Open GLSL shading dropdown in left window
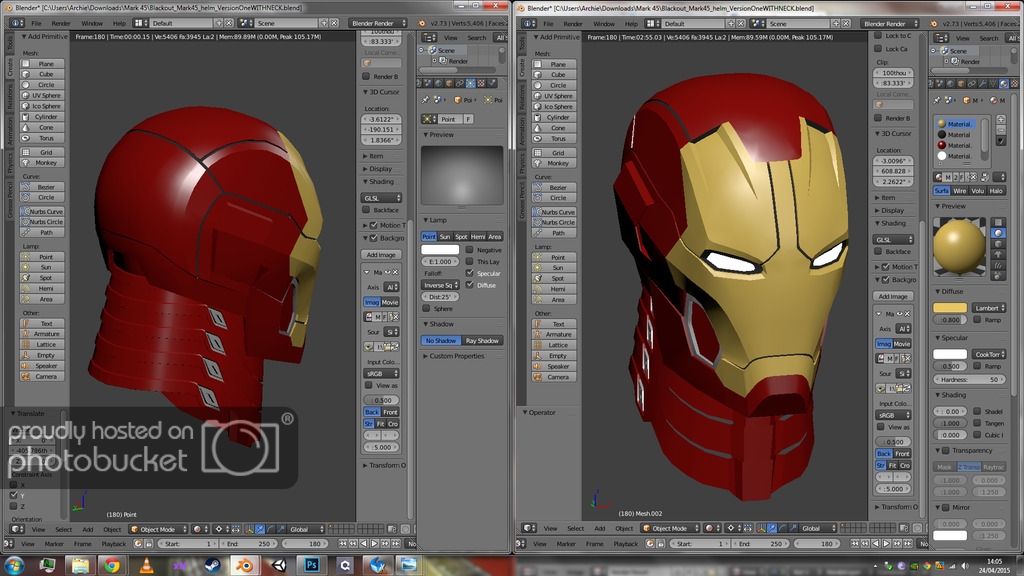This screenshot has width=1024, height=576. [x=382, y=198]
